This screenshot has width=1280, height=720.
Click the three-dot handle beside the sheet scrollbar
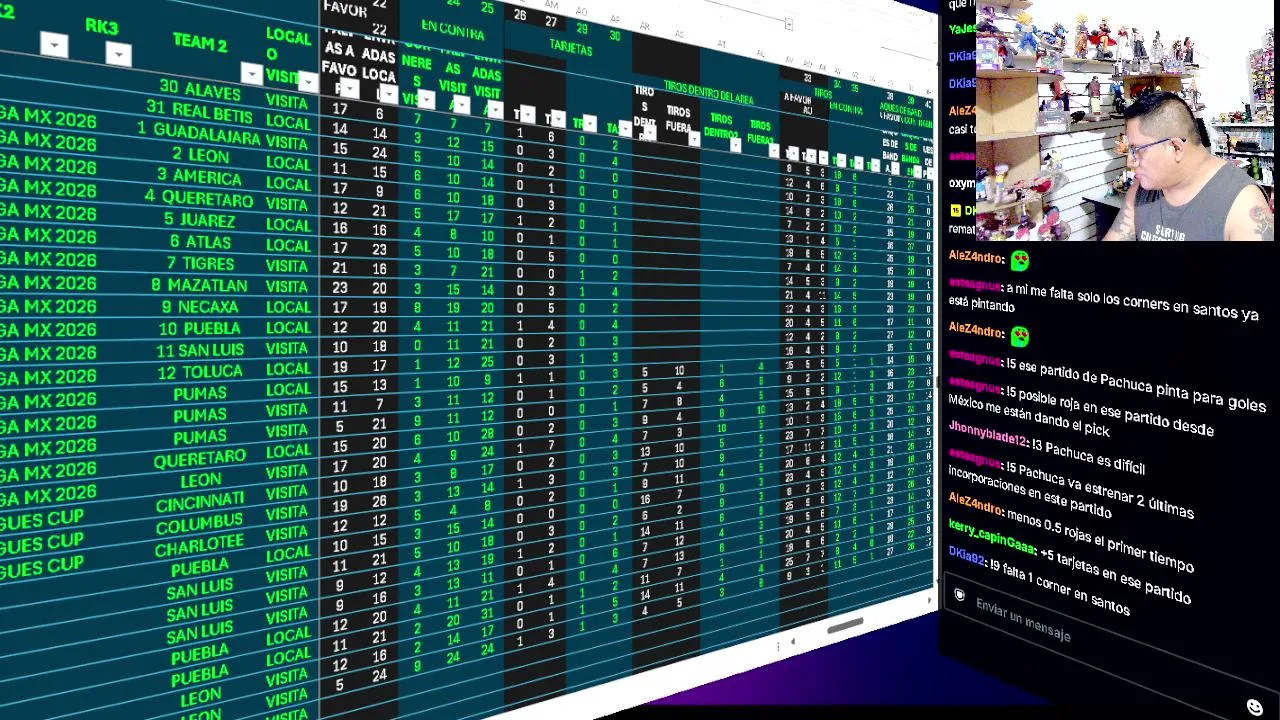tap(780, 647)
